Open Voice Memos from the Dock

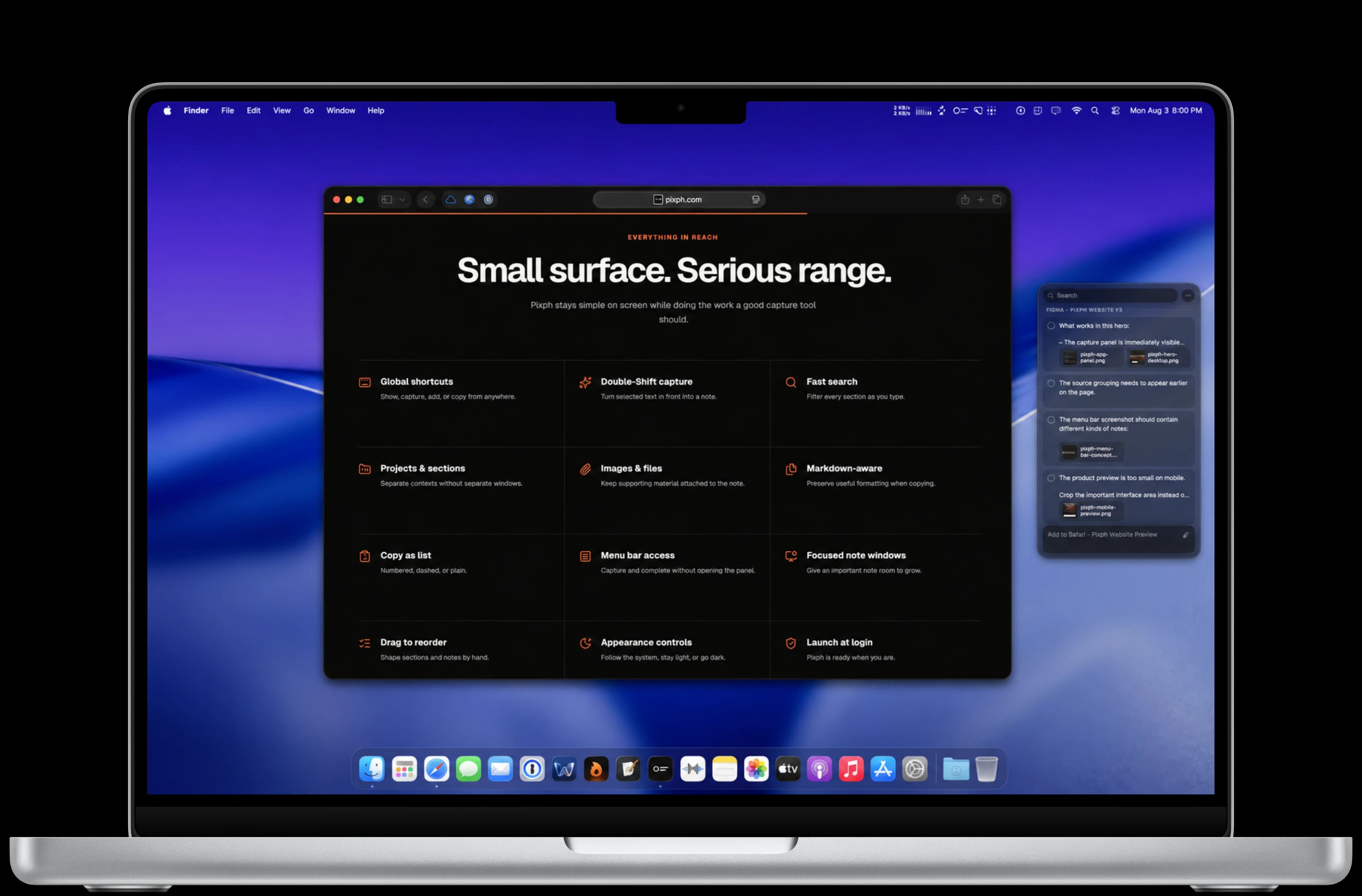click(x=692, y=768)
